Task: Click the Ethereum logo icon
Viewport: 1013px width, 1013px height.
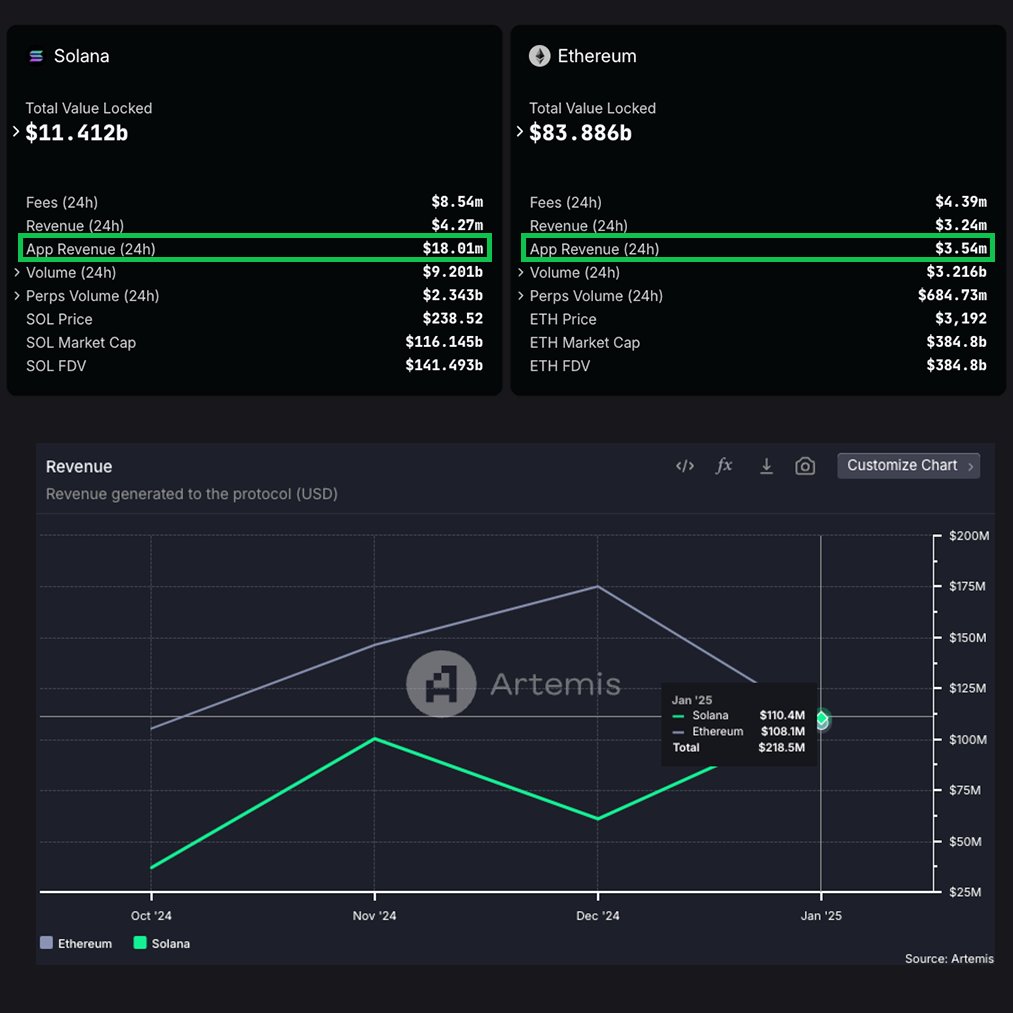Action: click(x=541, y=56)
